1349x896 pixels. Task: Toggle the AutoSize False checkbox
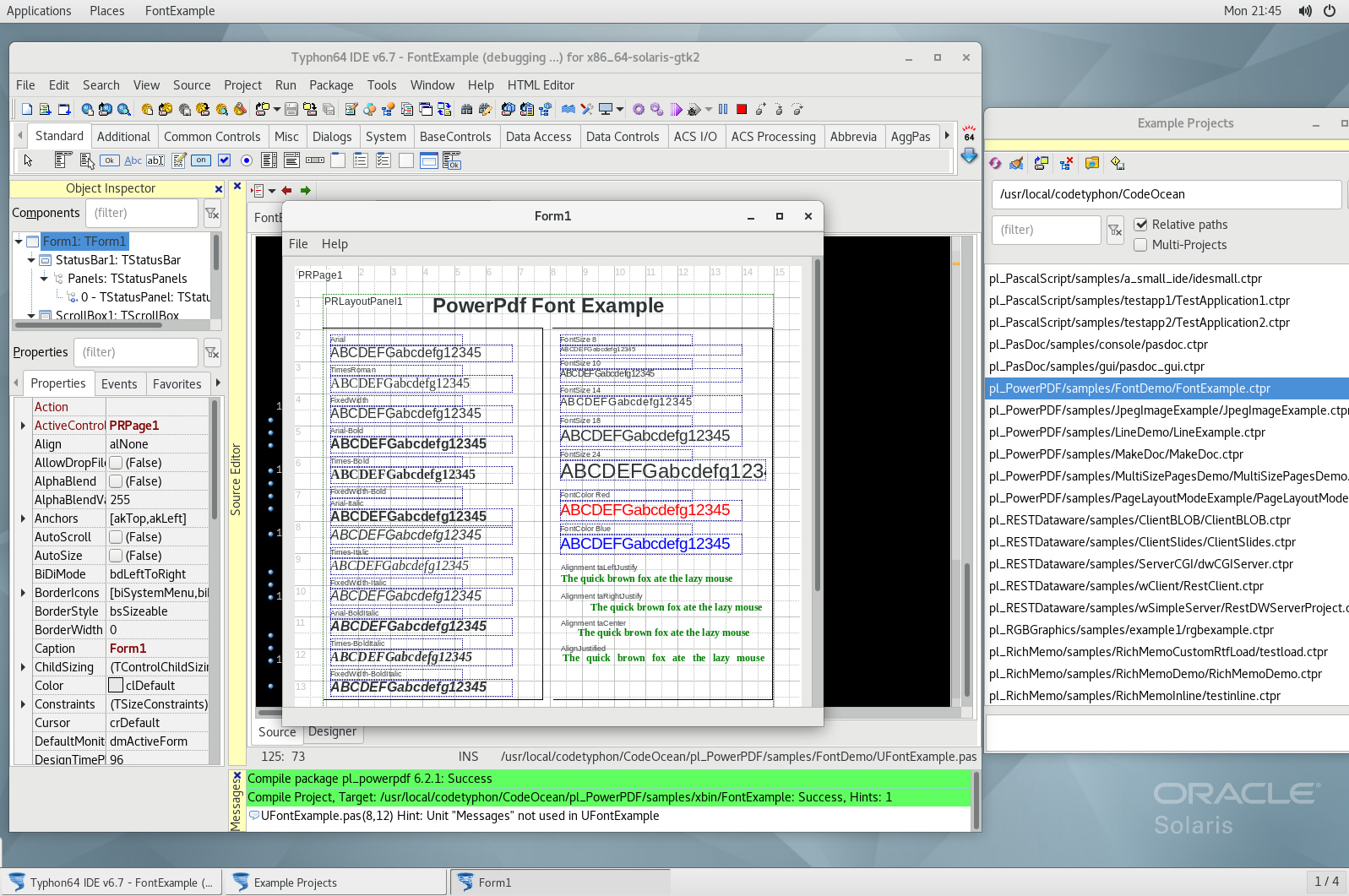116,556
